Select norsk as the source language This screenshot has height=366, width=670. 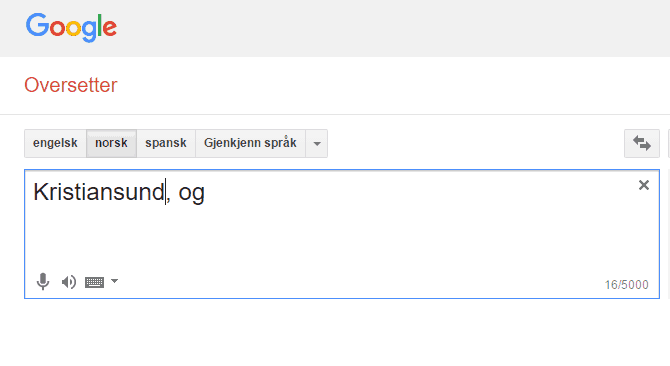pos(111,143)
